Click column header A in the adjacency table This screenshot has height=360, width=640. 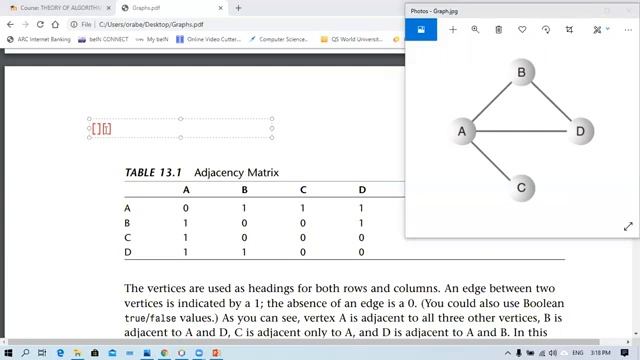pyautogui.click(x=186, y=190)
